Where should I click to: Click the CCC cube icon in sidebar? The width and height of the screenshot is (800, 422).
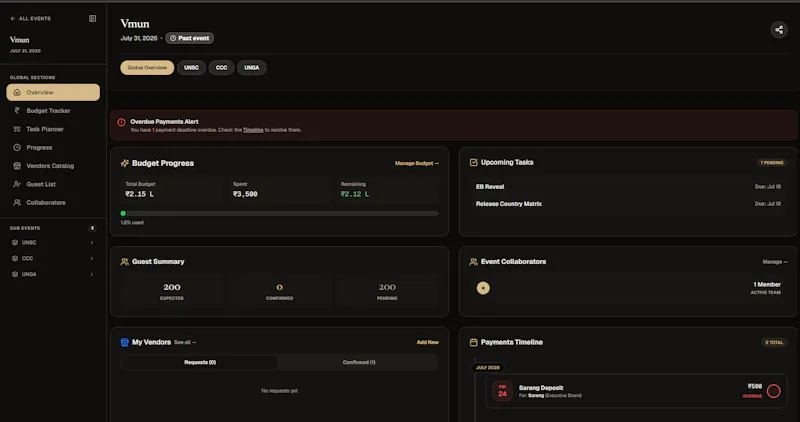coord(15,258)
